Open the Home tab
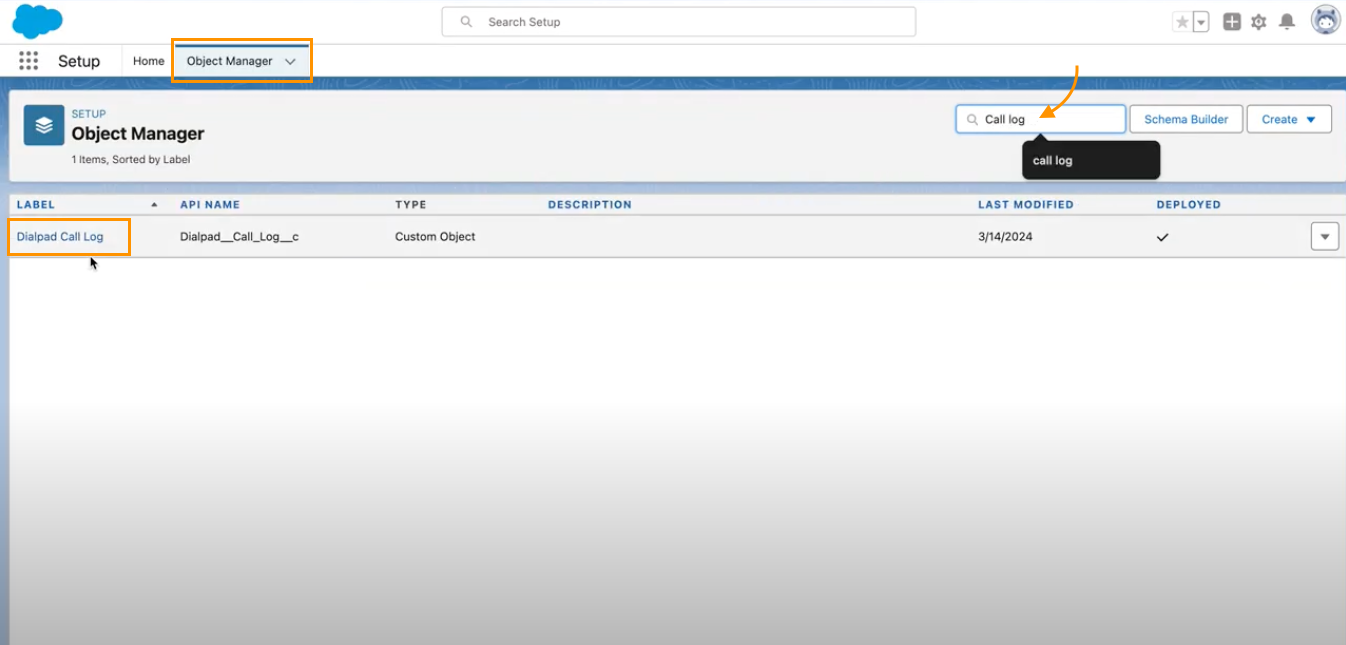The width and height of the screenshot is (1346, 645). coord(148,61)
